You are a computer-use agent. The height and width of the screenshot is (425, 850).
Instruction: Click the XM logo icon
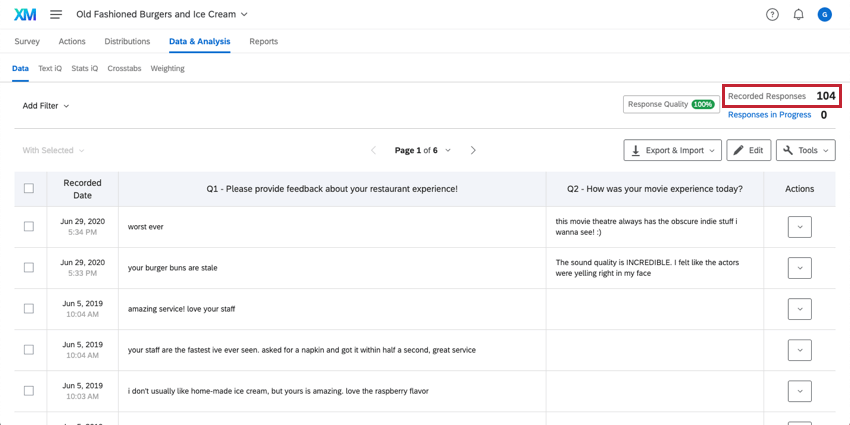[25, 15]
